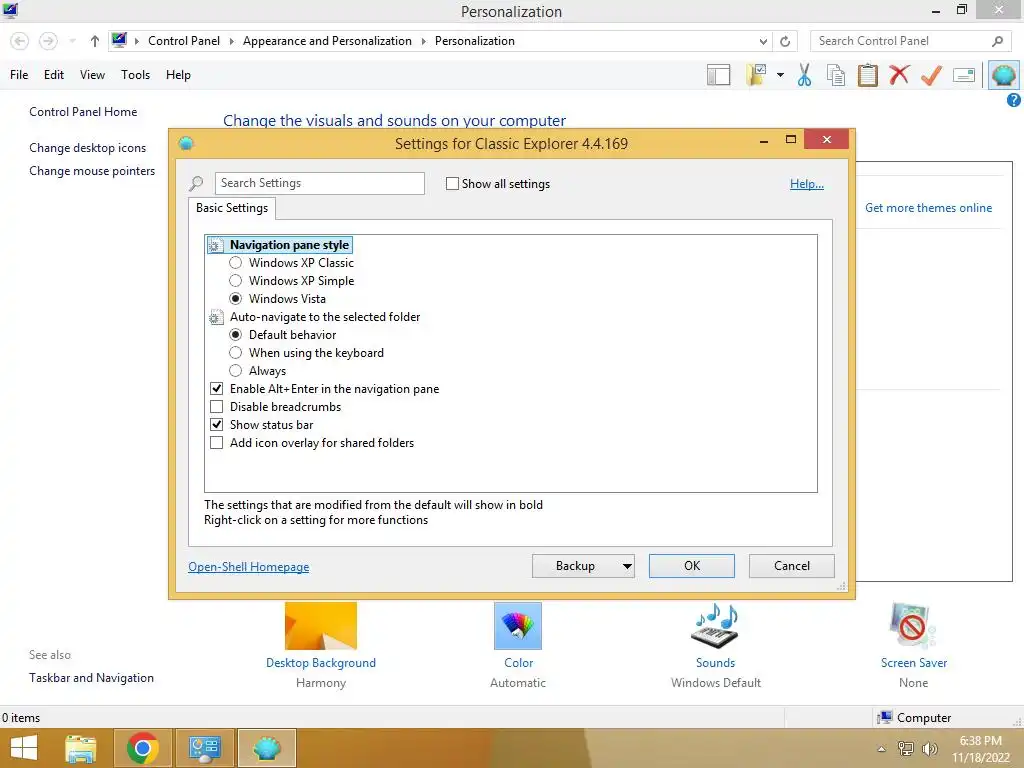1024x768 pixels.
Task: Show hidden tray icons arrow
Action: (x=881, y=749)
